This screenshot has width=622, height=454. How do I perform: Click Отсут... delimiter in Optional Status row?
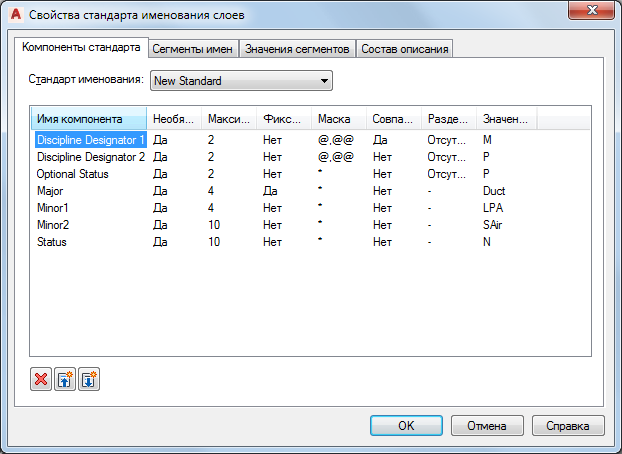pyautogui.click(x=447, y=174)
